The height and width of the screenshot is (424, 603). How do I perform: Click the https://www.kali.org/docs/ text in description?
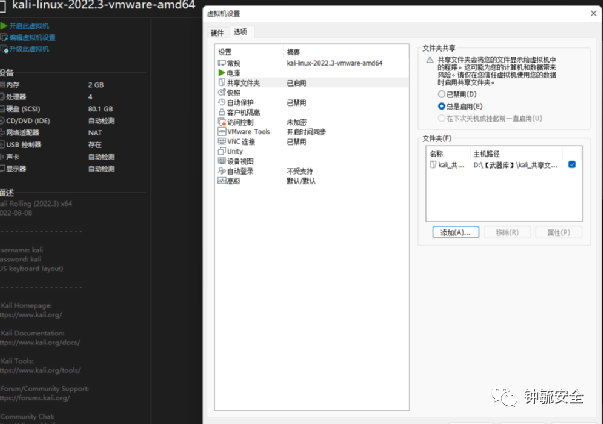pos(40,343)
